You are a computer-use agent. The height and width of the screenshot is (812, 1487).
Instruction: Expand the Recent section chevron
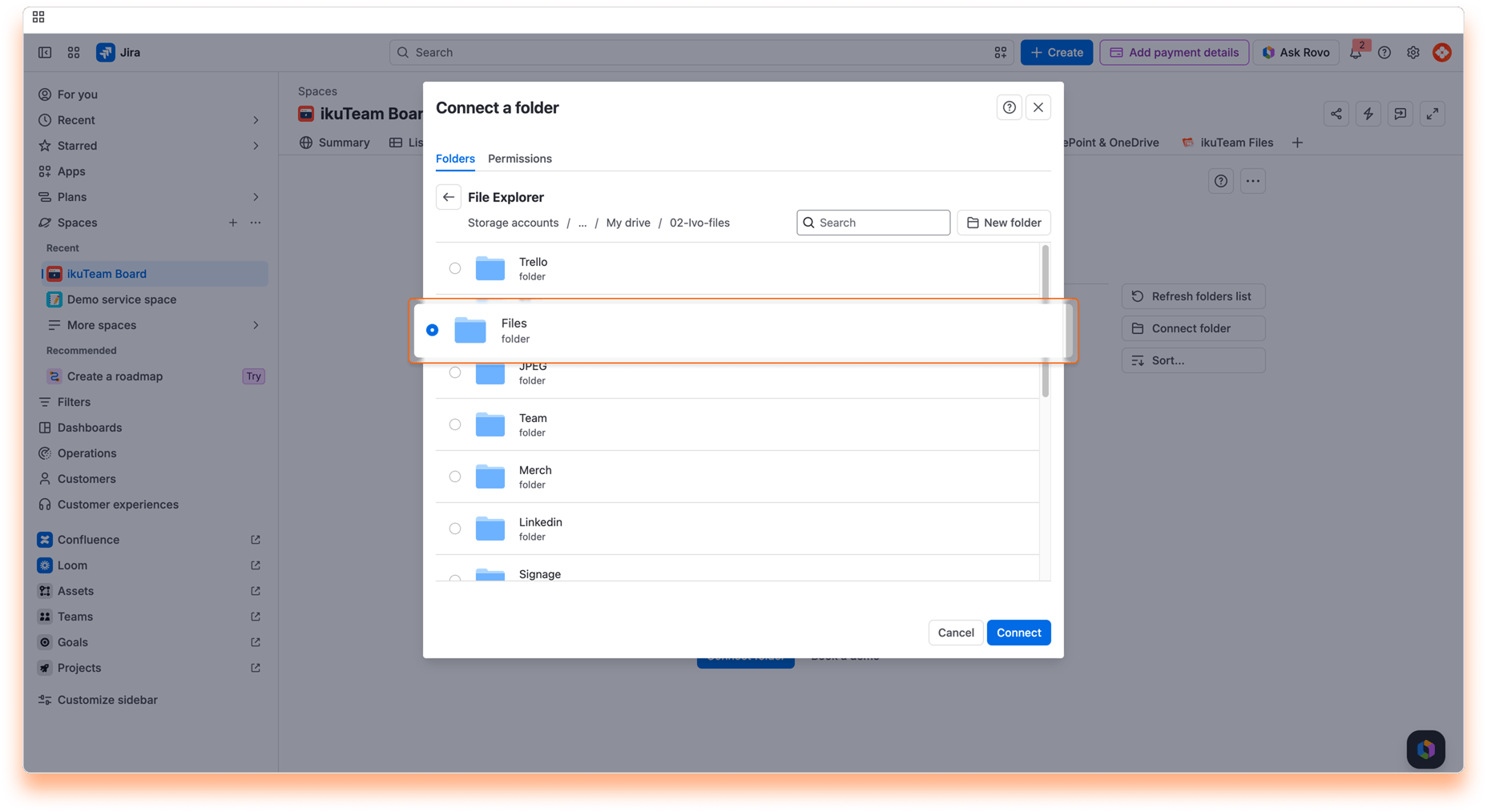(x=256, y=120)
